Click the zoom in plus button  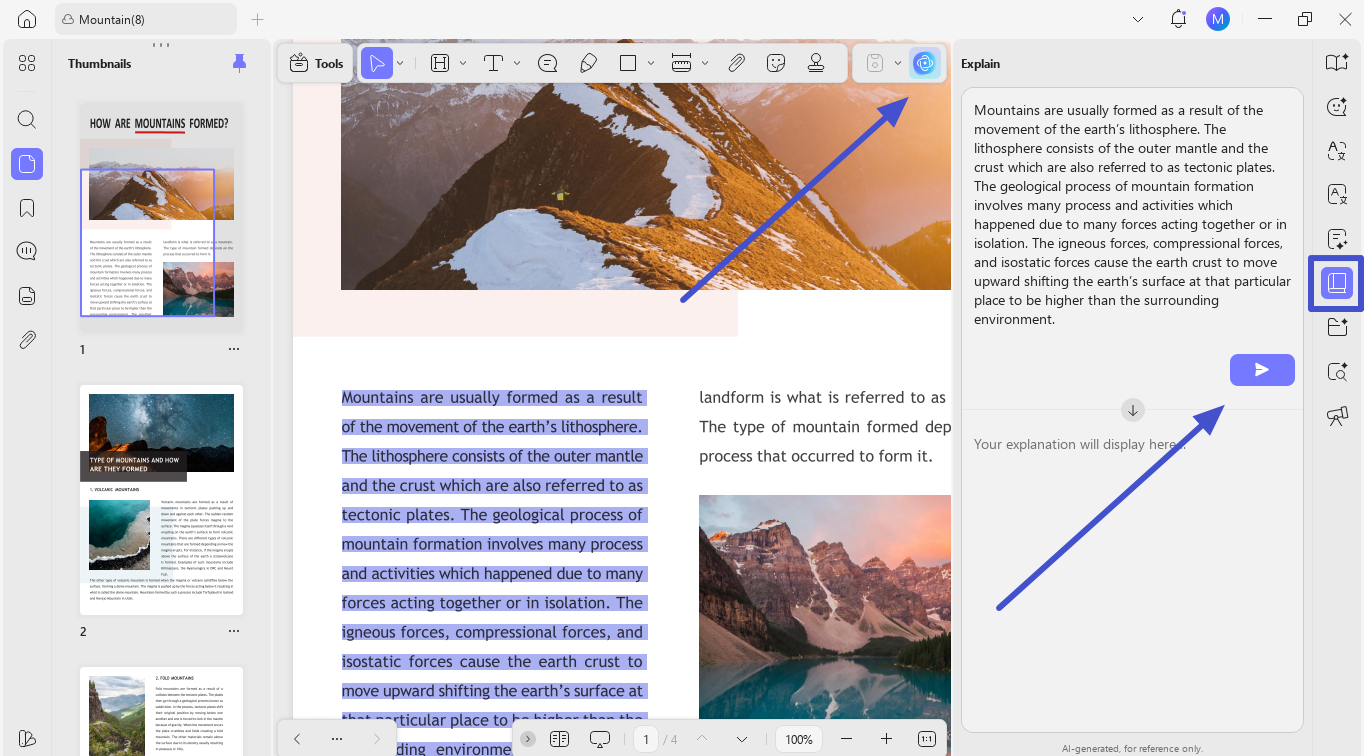click(886, 739)
